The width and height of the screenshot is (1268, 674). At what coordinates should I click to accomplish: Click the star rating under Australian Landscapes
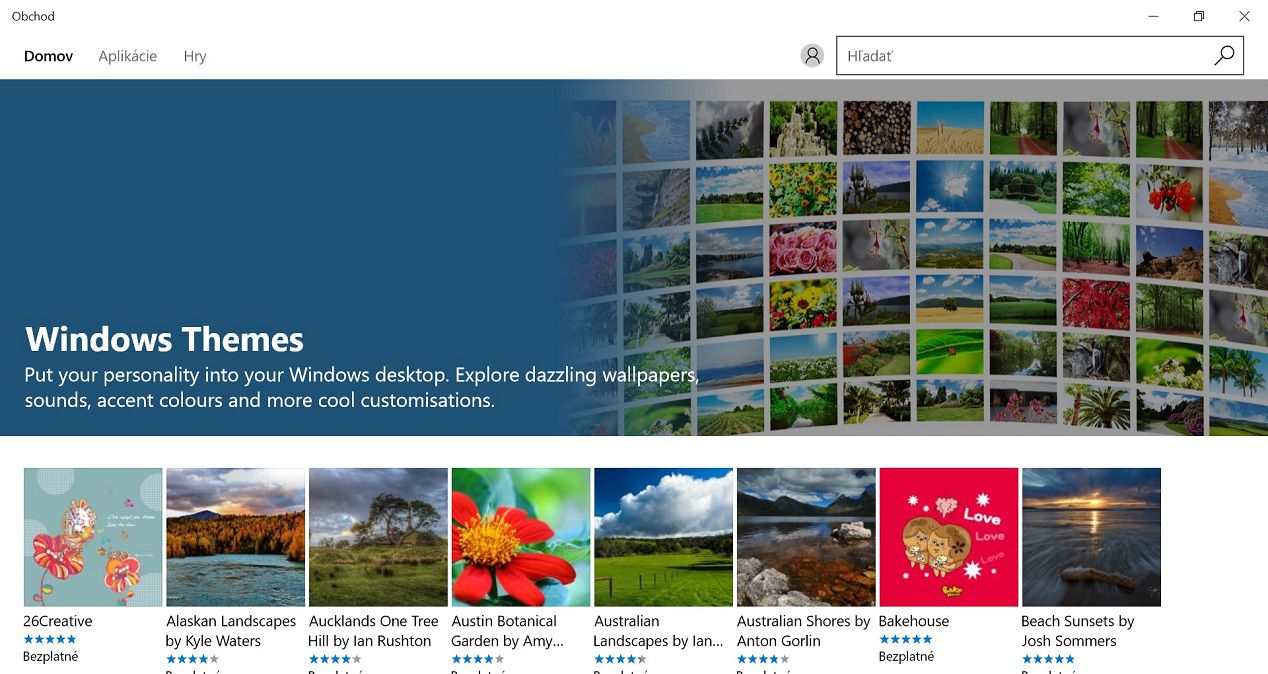pyautogui.click(x=620, y=660)
